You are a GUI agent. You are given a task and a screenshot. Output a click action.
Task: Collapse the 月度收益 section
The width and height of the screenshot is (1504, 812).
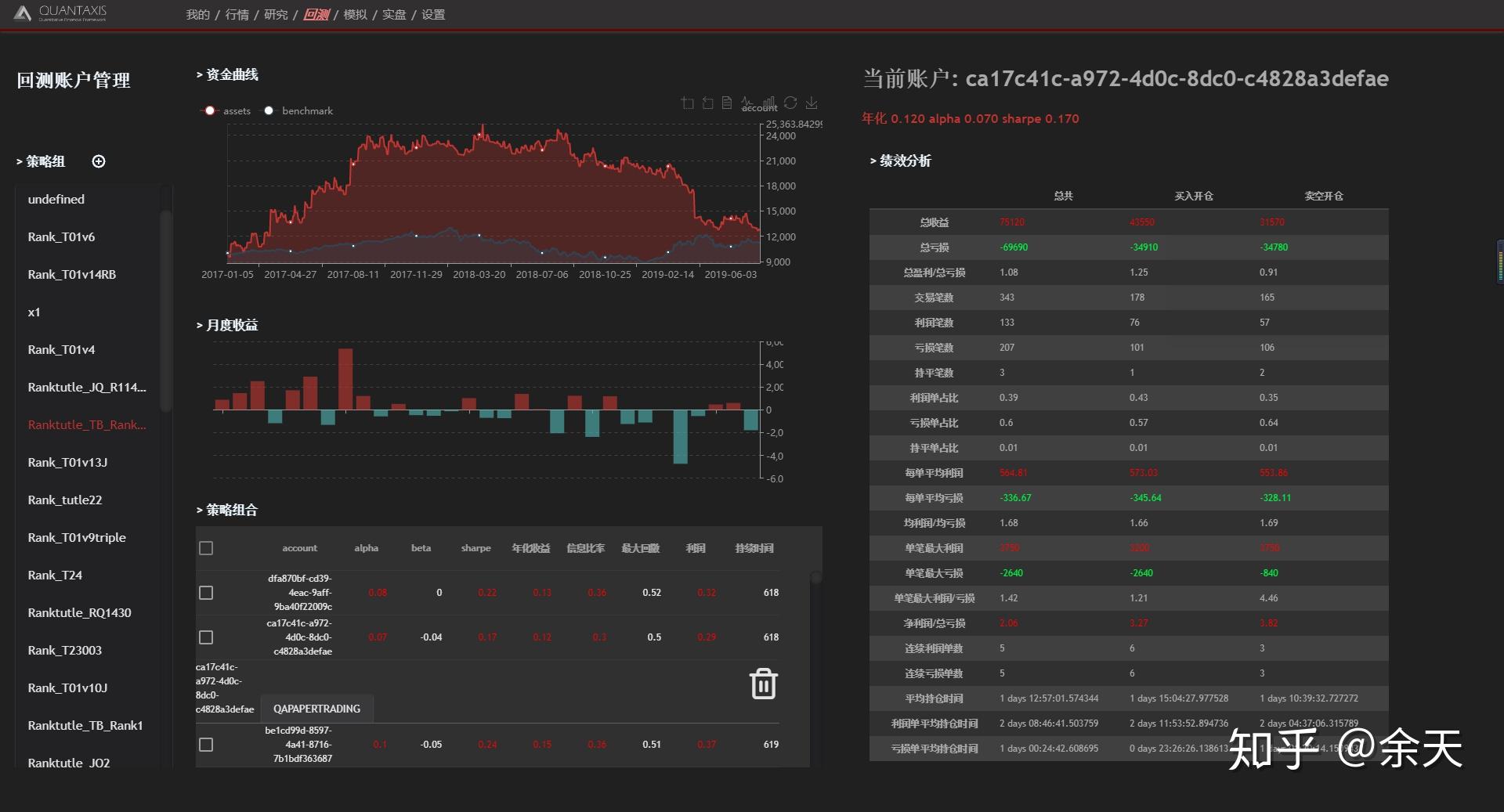coord(227,325)
